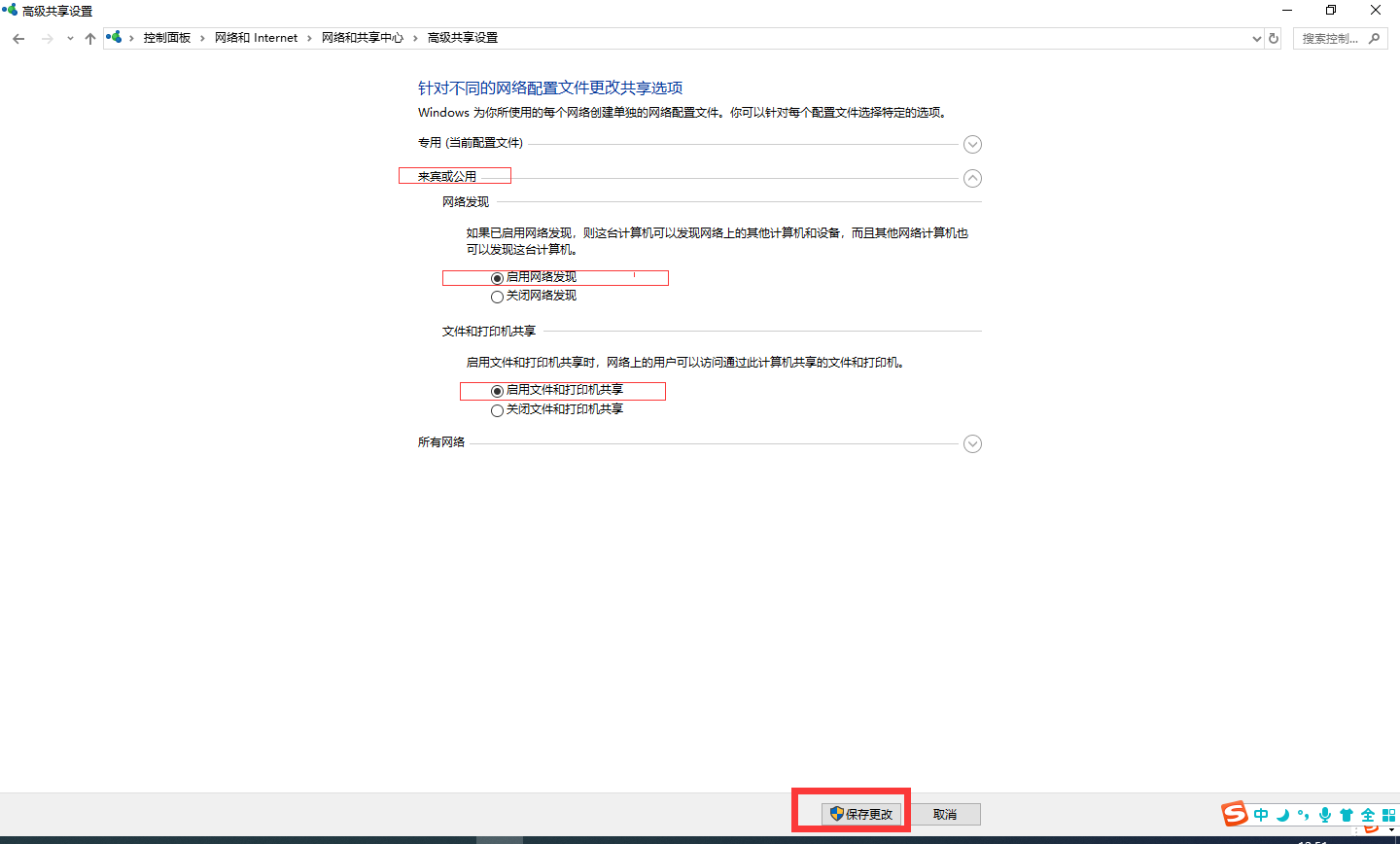1400x844 pixels.
Task: Click the Sogou input method S logo
Action: (1235, 813)
